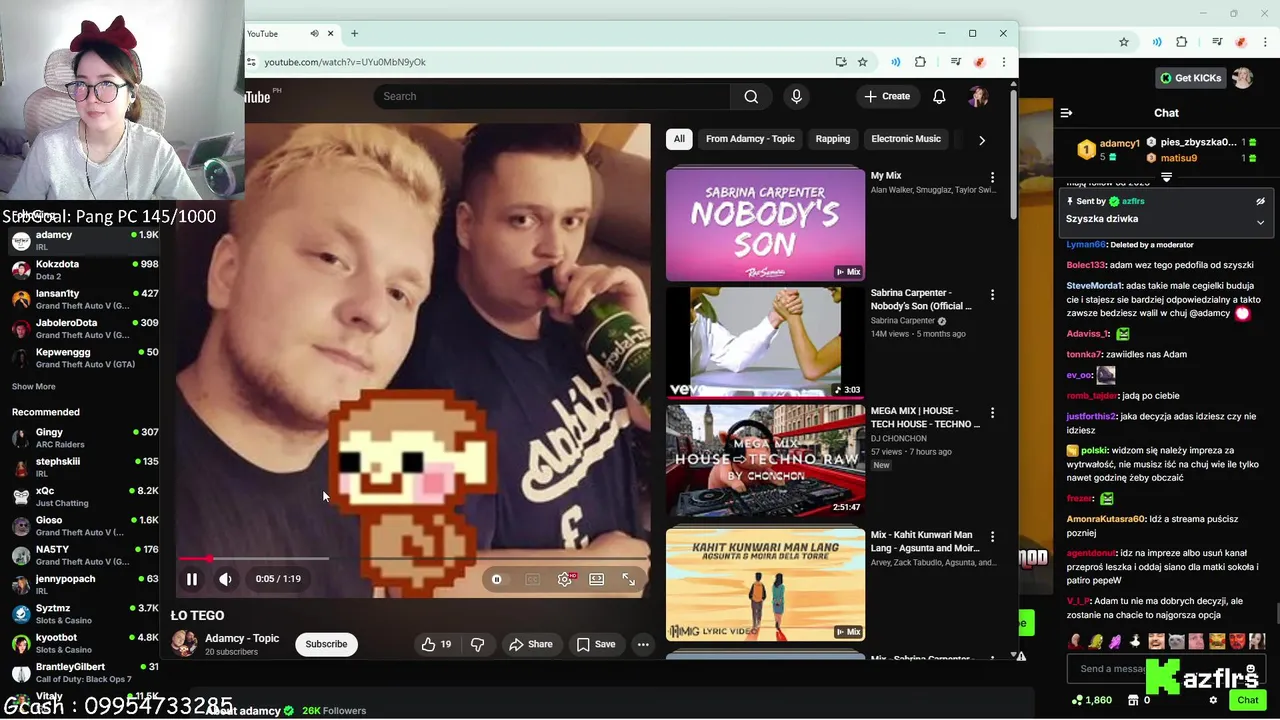Click Show More in Kick sidebar
The image size is (1280, 720).
[34, 387]
